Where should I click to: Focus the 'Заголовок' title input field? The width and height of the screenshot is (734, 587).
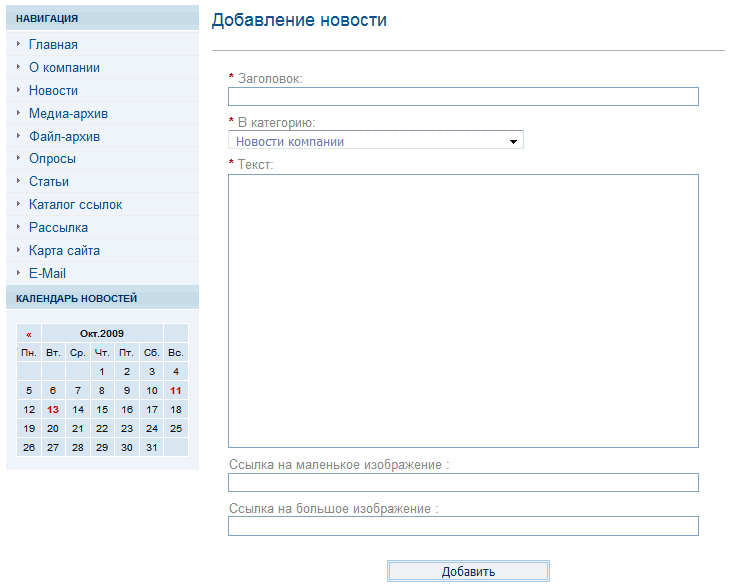(x=463, y=97)
